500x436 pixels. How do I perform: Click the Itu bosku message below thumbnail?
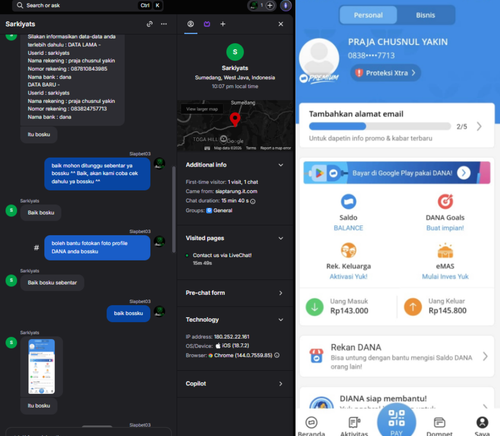pos(39,406)
